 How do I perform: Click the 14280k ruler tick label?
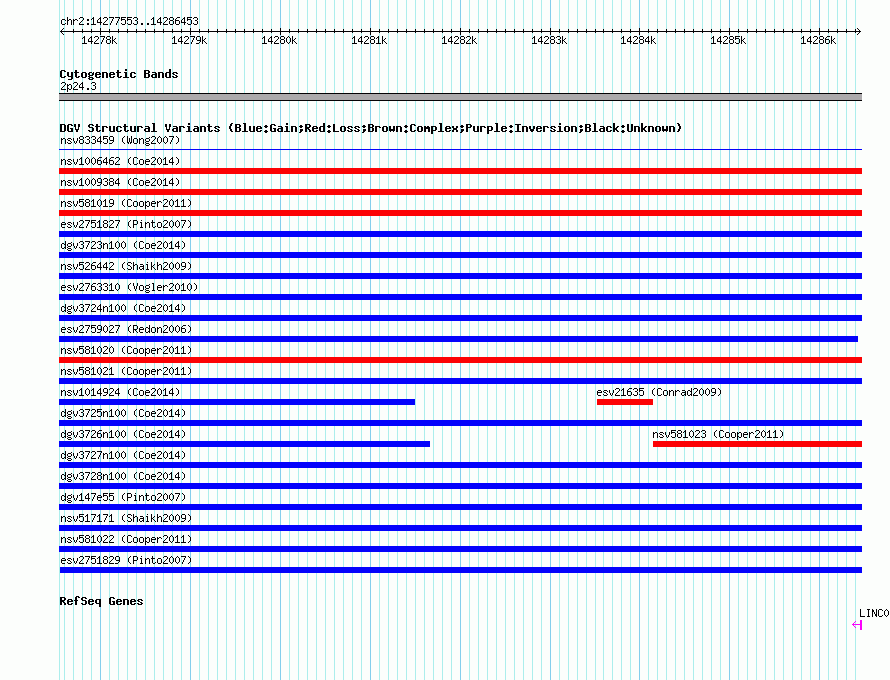[x=279, y=40]
